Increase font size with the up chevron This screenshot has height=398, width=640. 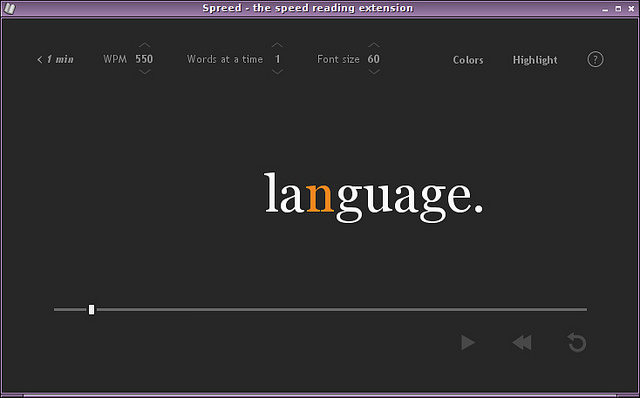pos(373,45)
